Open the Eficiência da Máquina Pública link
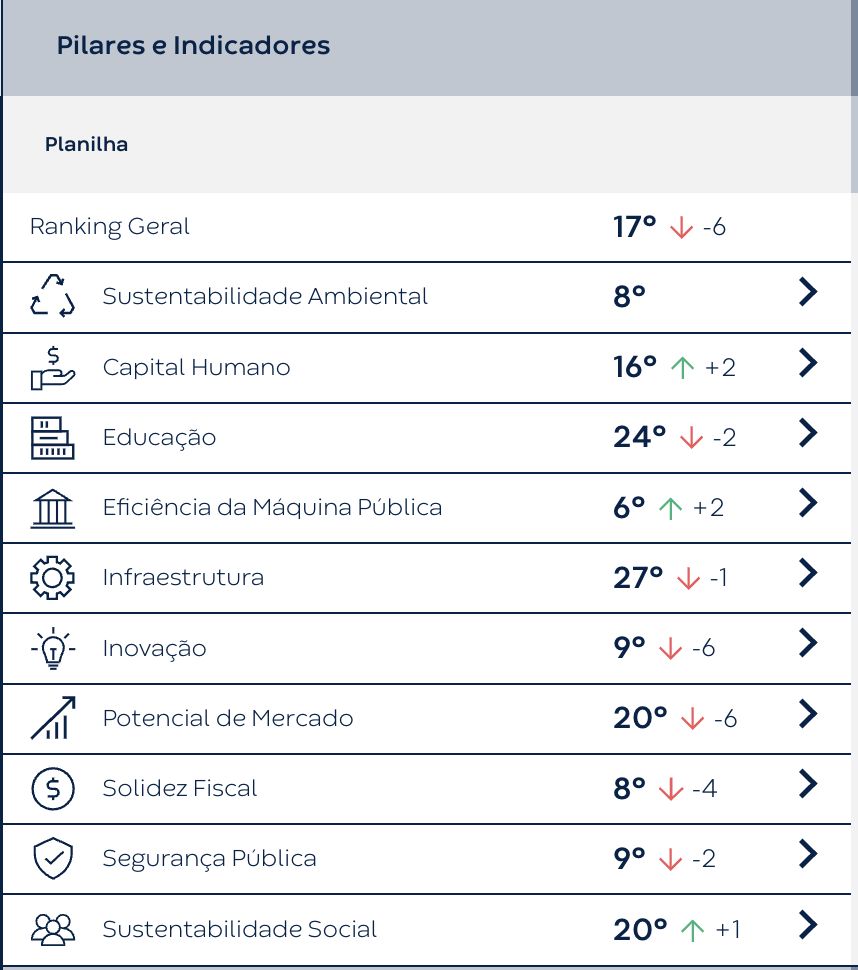 point(272,508)
